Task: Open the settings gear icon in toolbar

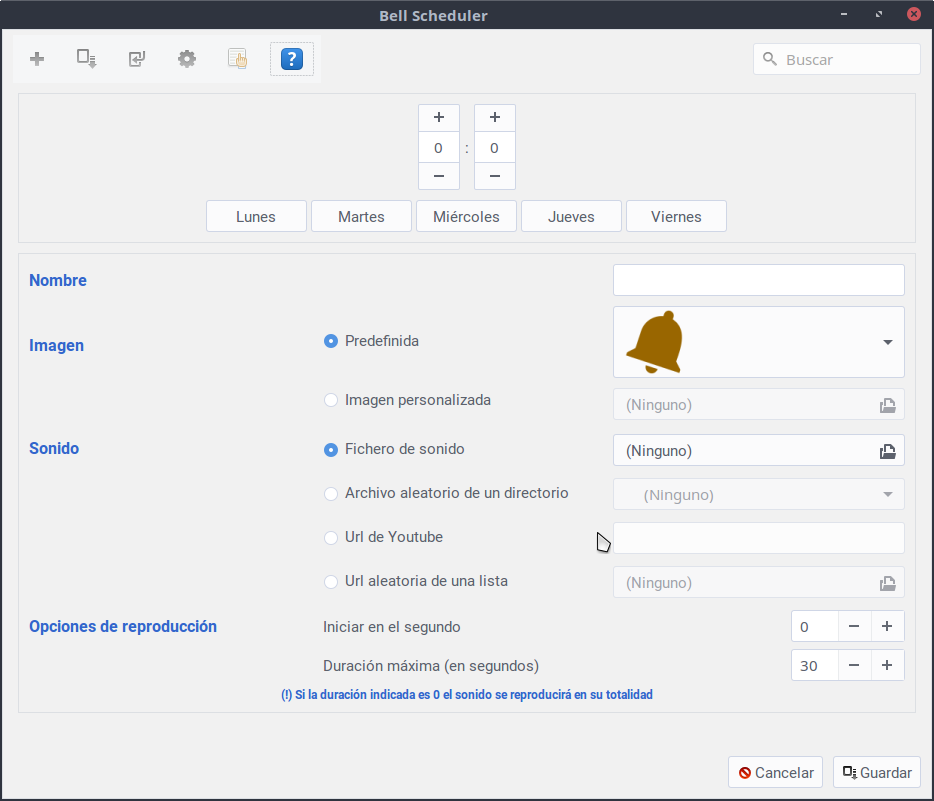Action: pyautogui.click(x=187, y=59)
